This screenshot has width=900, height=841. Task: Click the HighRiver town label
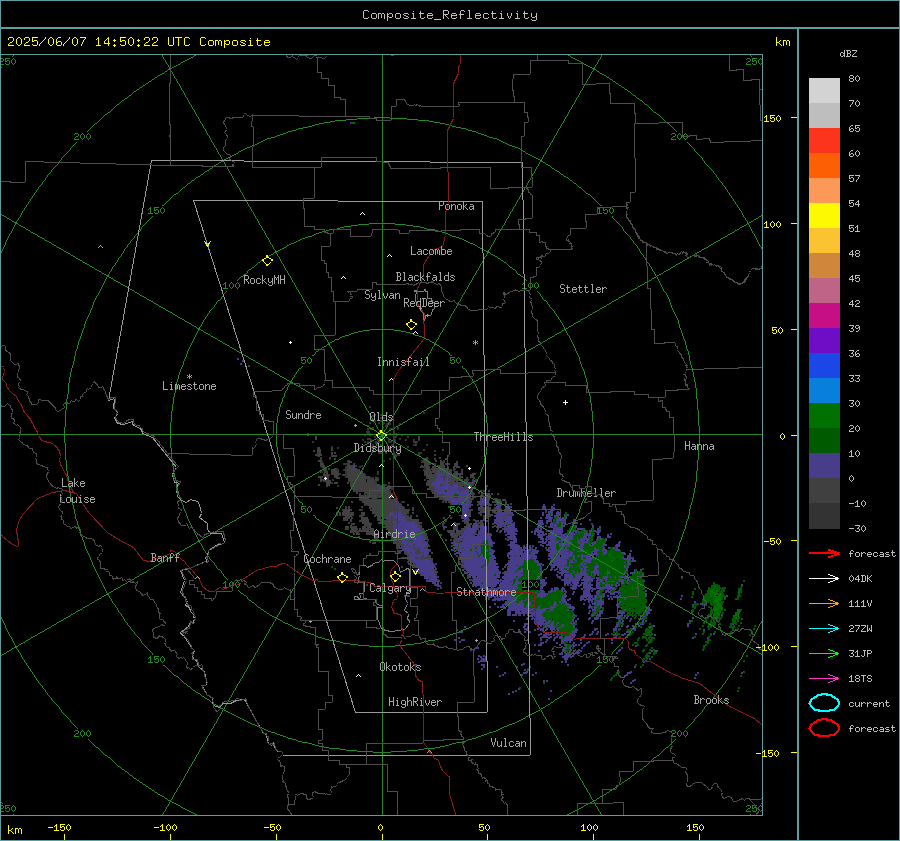click(415, 702)
